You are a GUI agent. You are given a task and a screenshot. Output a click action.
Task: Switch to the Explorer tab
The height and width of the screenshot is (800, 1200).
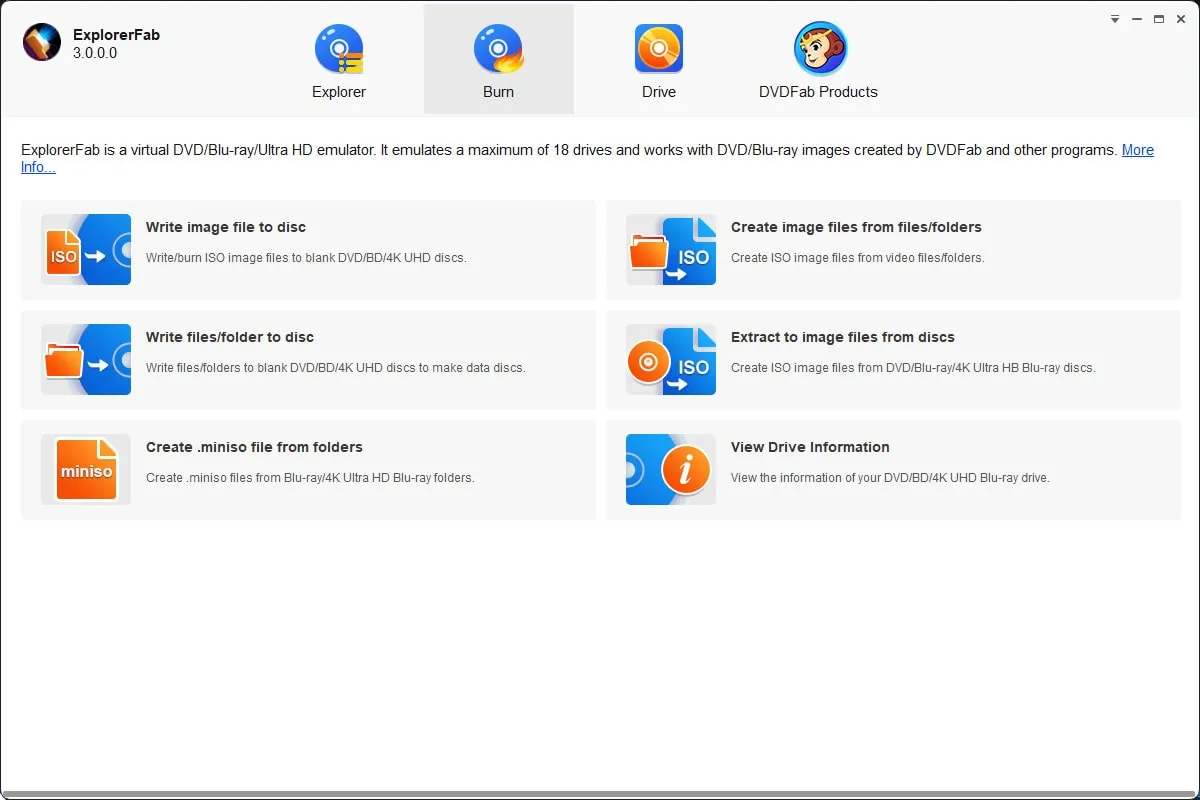[x=339, y=60]
